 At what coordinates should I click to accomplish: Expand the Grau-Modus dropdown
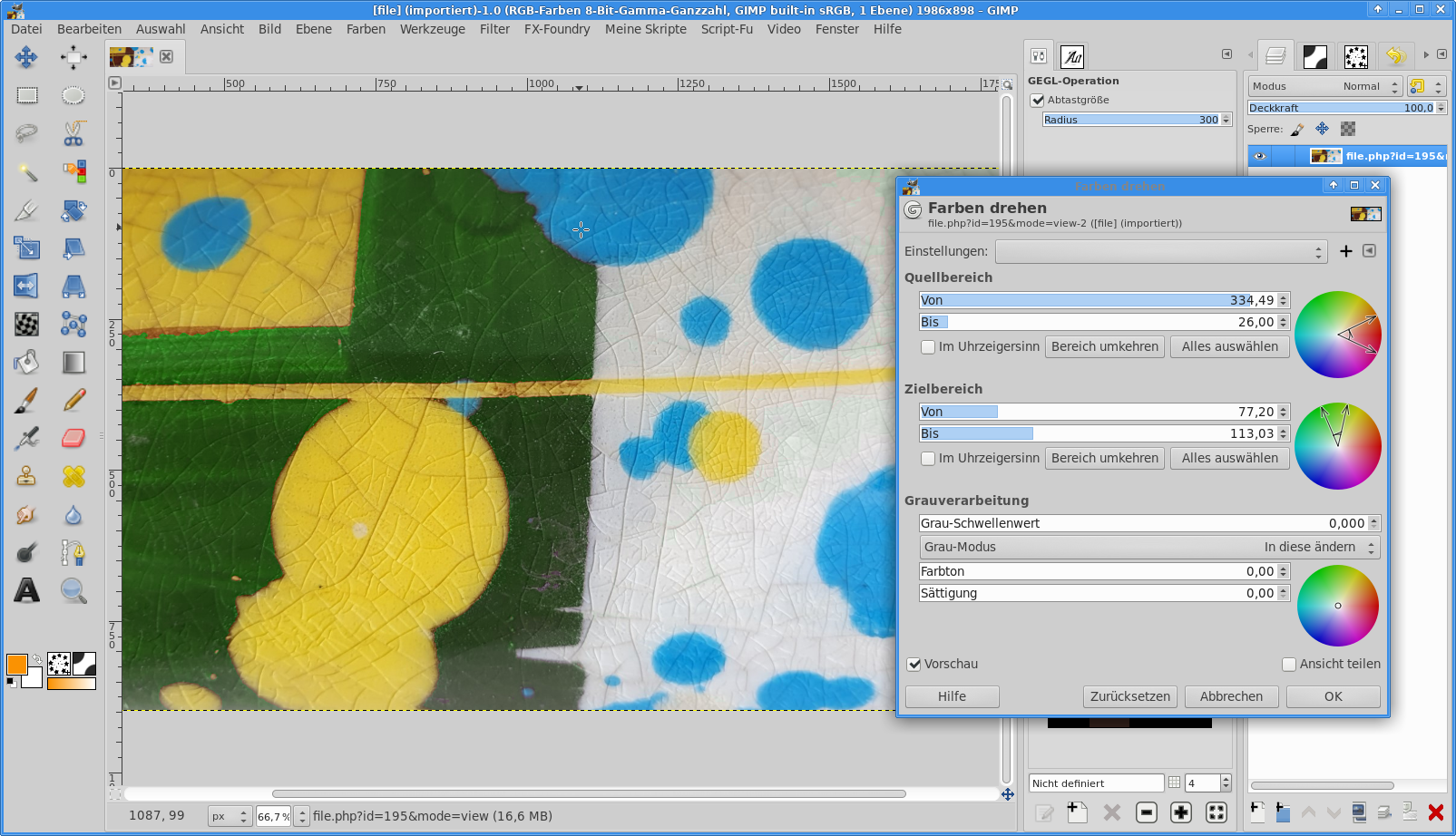pos(1148,547)
